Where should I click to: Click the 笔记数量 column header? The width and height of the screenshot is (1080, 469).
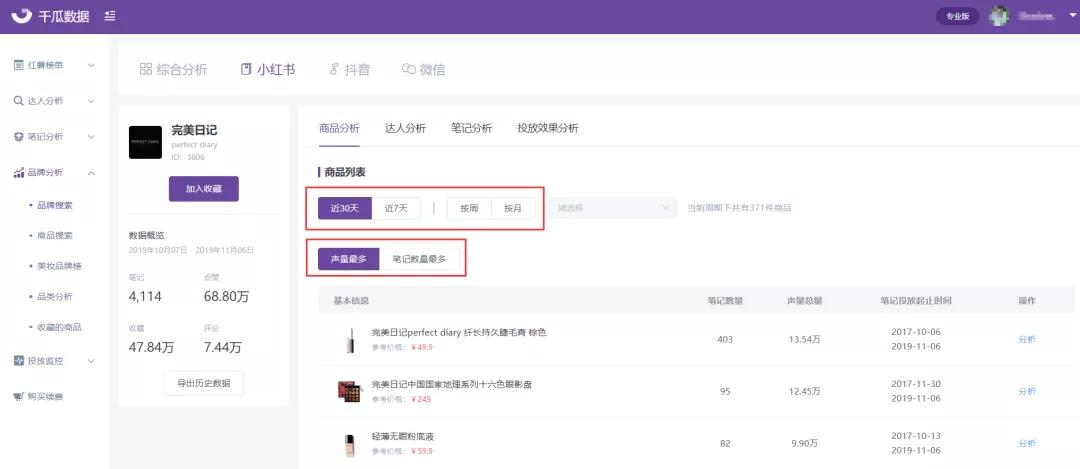pos(725,301)
